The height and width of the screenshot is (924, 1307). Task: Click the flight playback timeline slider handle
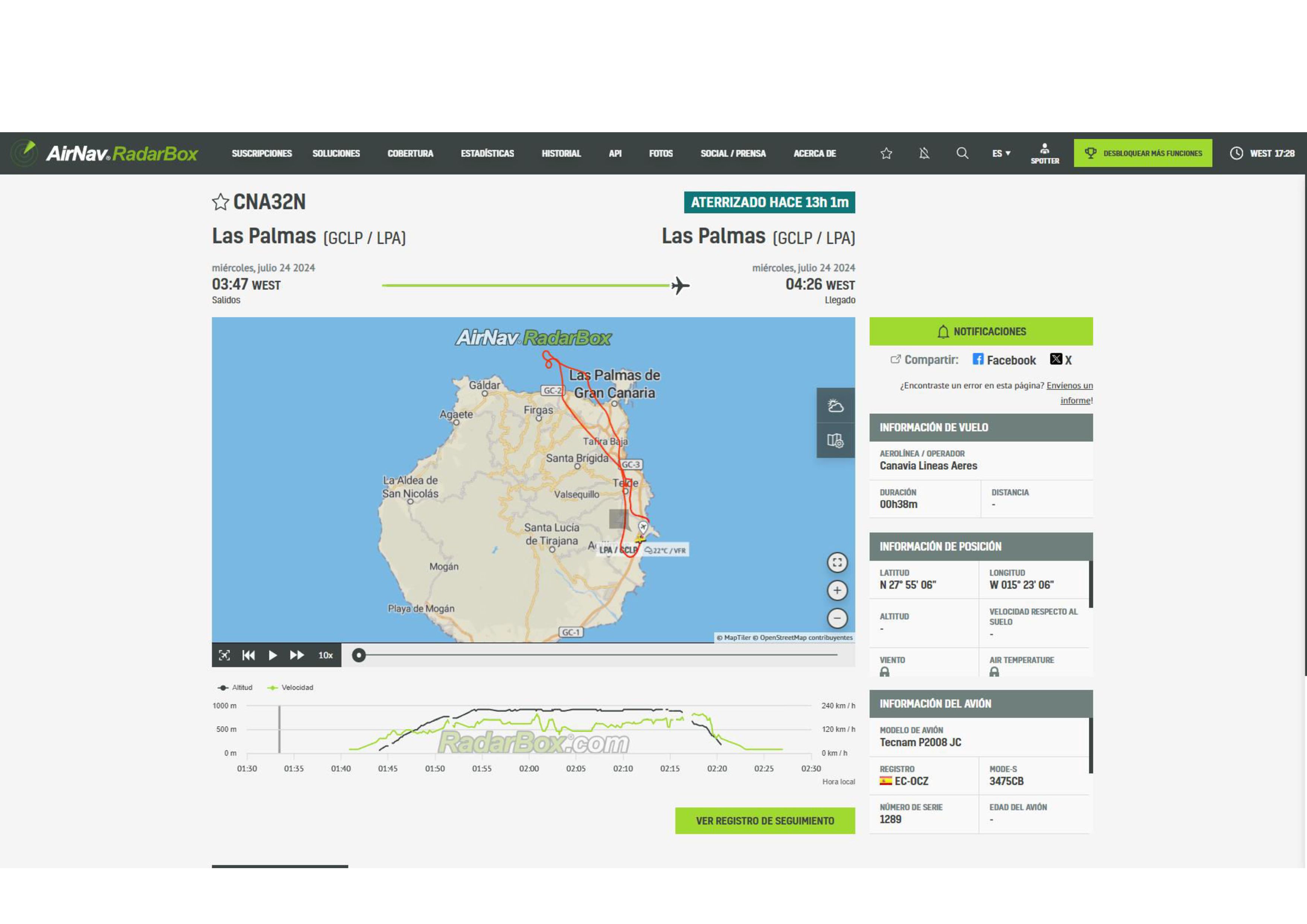coord(359,655)
